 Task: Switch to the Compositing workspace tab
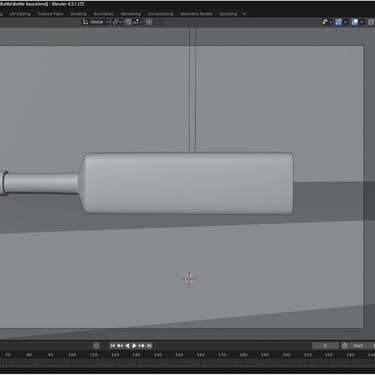click(160, 14)
